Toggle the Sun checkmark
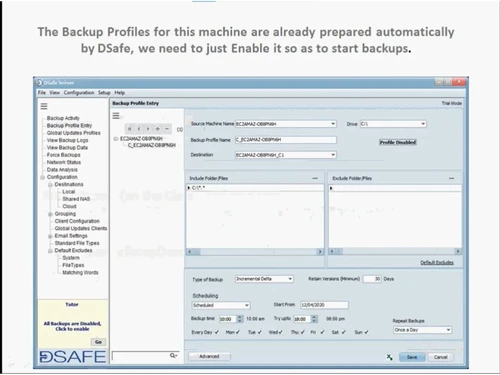500x375 pixels. (366, 332)
